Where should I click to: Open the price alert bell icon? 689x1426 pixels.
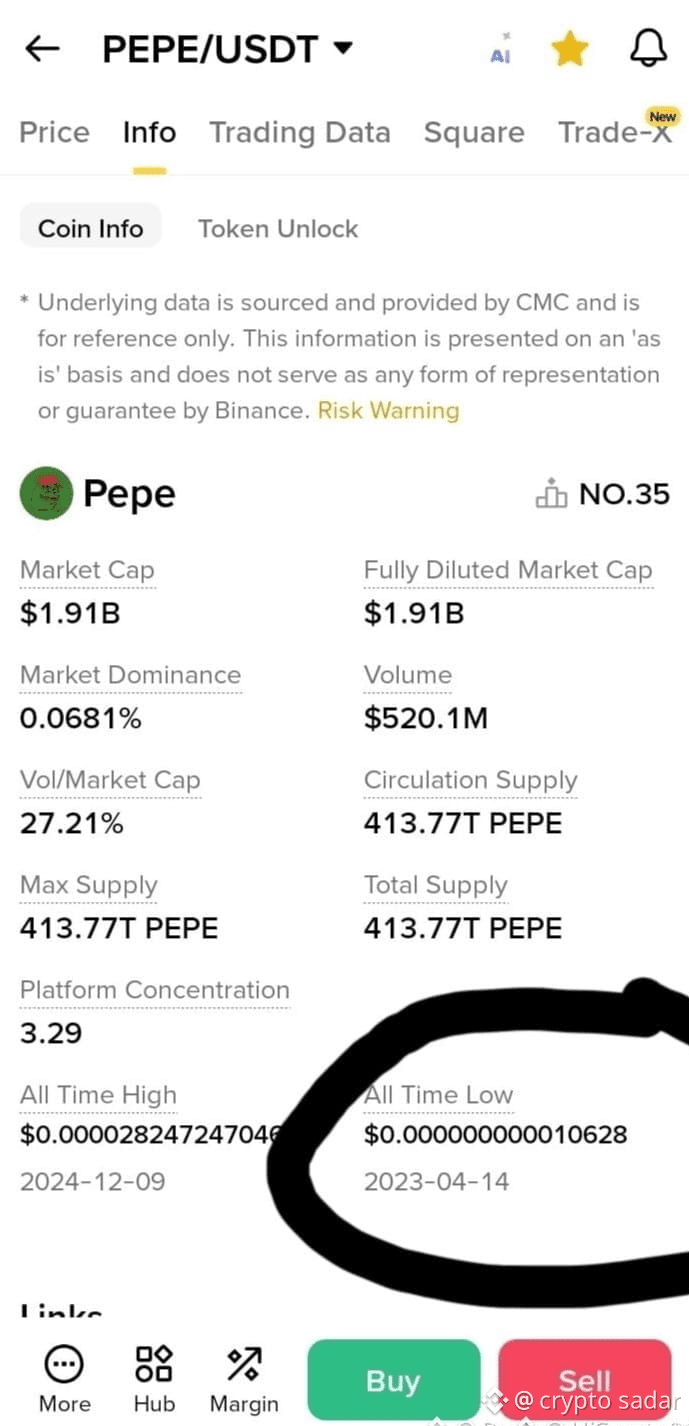point(648,48)
